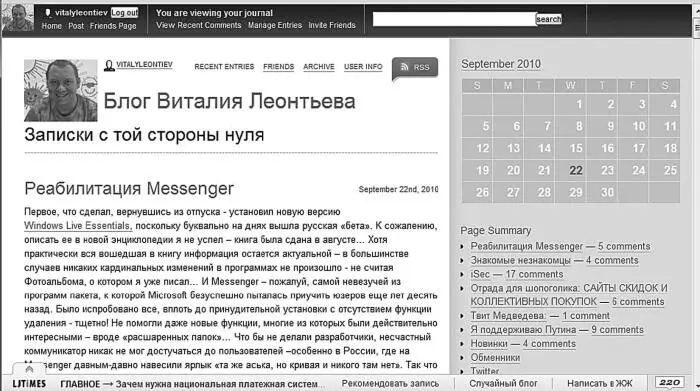This screenshot has width=700, height=391.
Task: Click into the search input field
Action: (x=454, y=19)
